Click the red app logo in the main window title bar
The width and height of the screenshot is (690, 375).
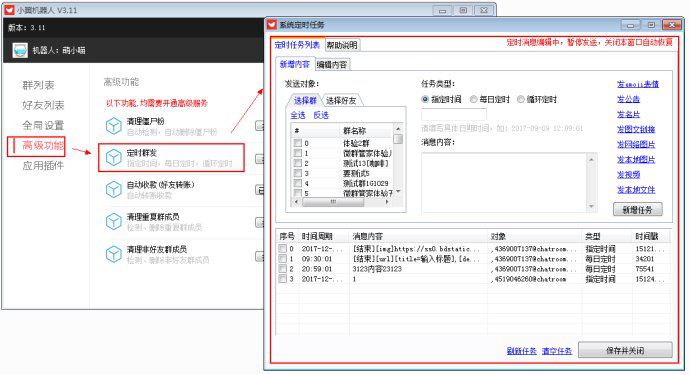point(9,10)
